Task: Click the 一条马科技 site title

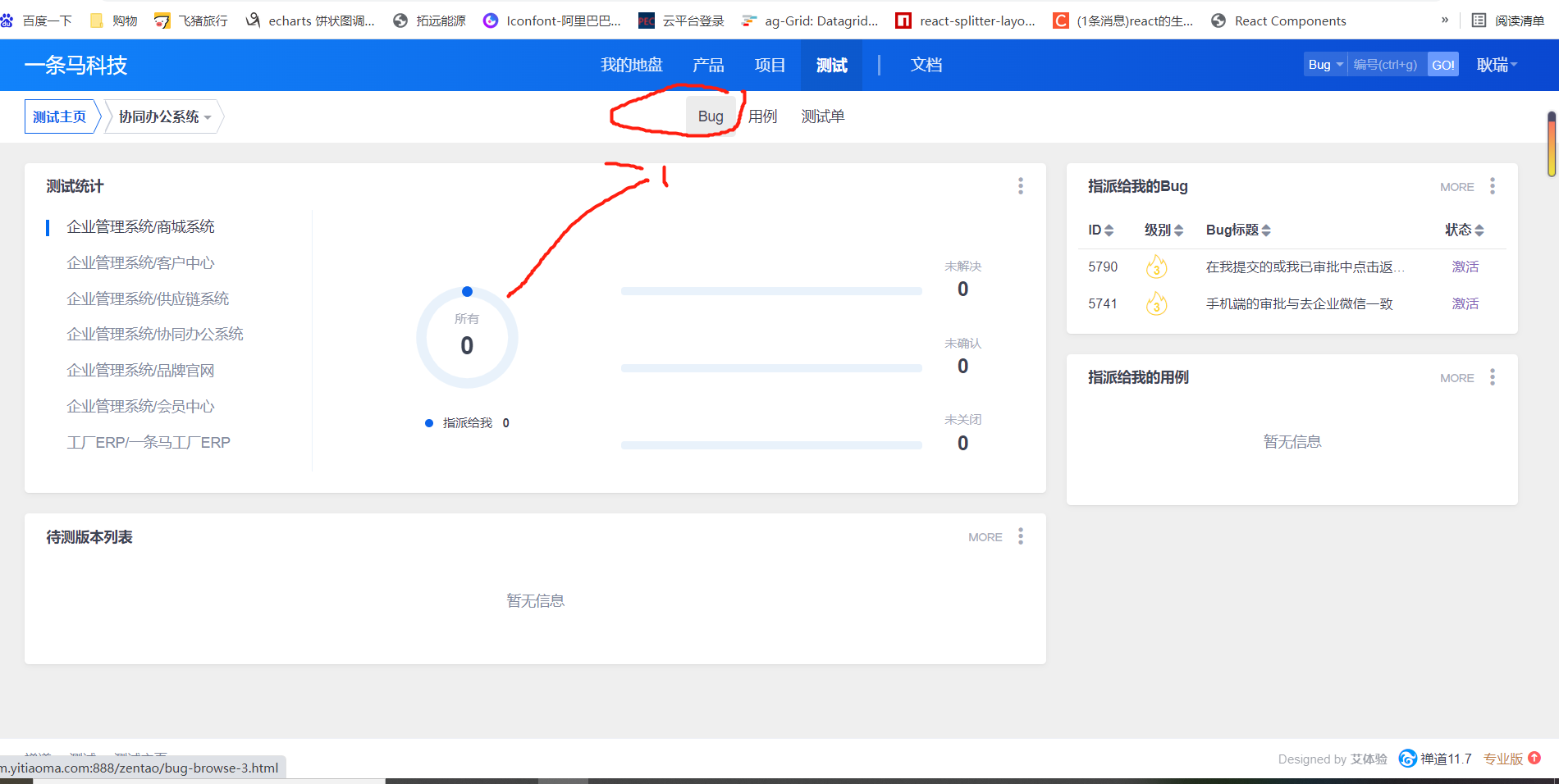Action: (76, 65)
